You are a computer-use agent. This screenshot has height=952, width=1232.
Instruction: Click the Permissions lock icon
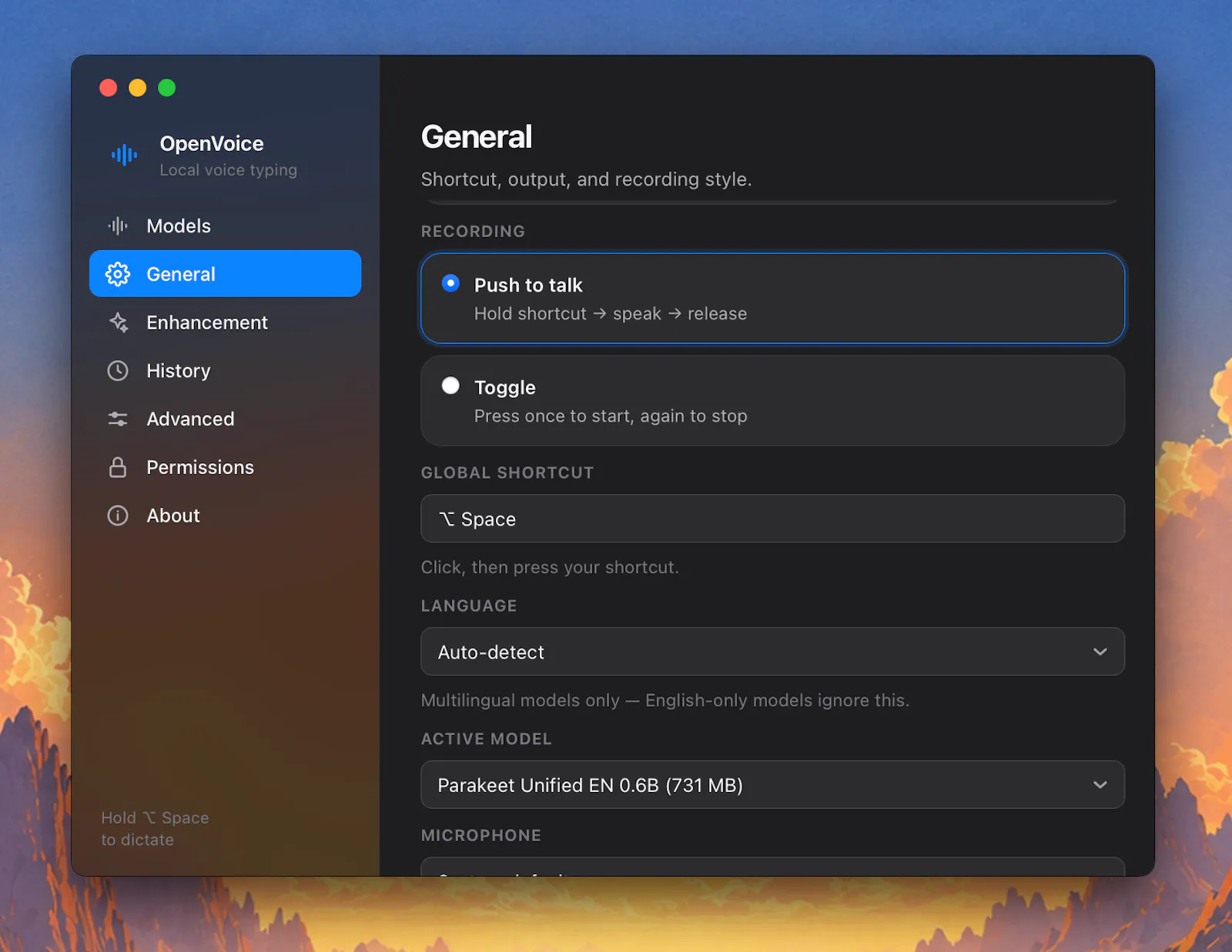tap(118, 467)
